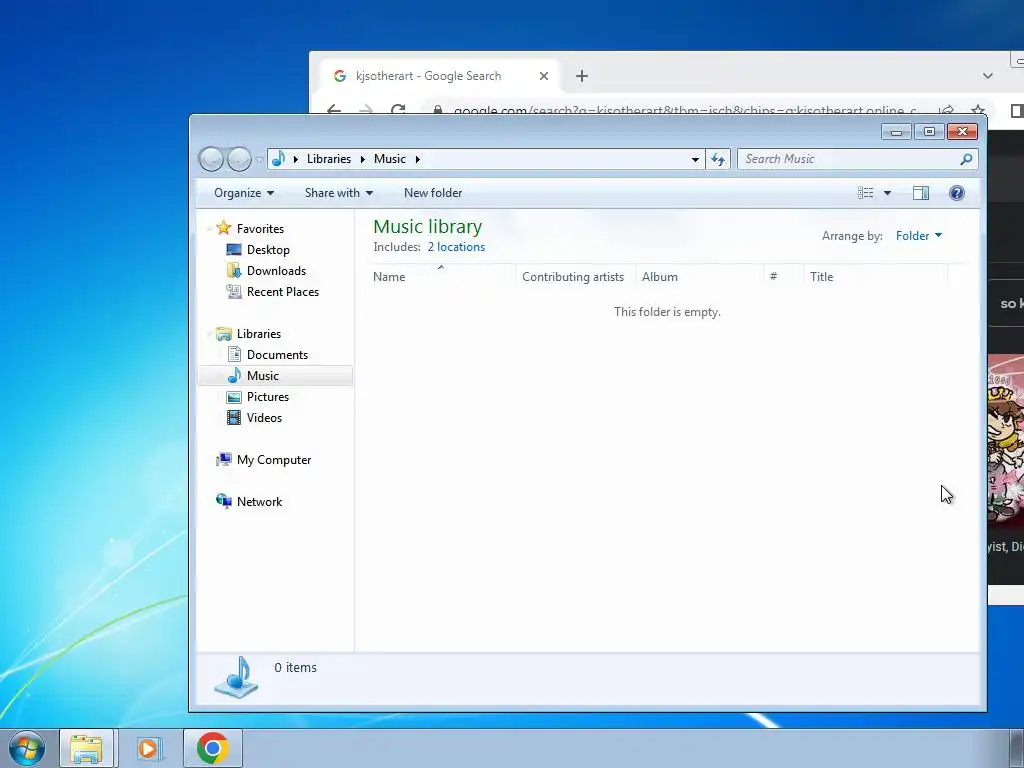1024x768 pixels.
Task: Click the Documents icon in sidebar
Action: pos(234,355)
